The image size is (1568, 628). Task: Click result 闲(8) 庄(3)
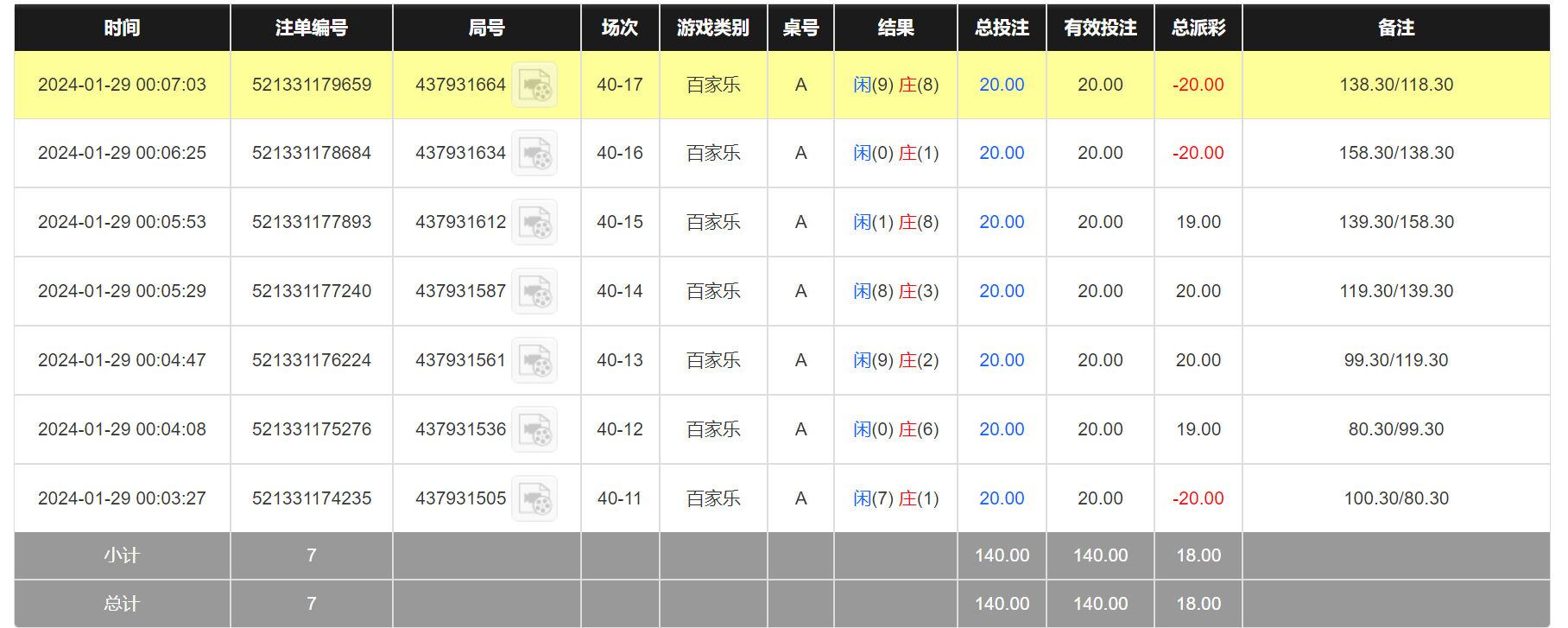point(895,291)
